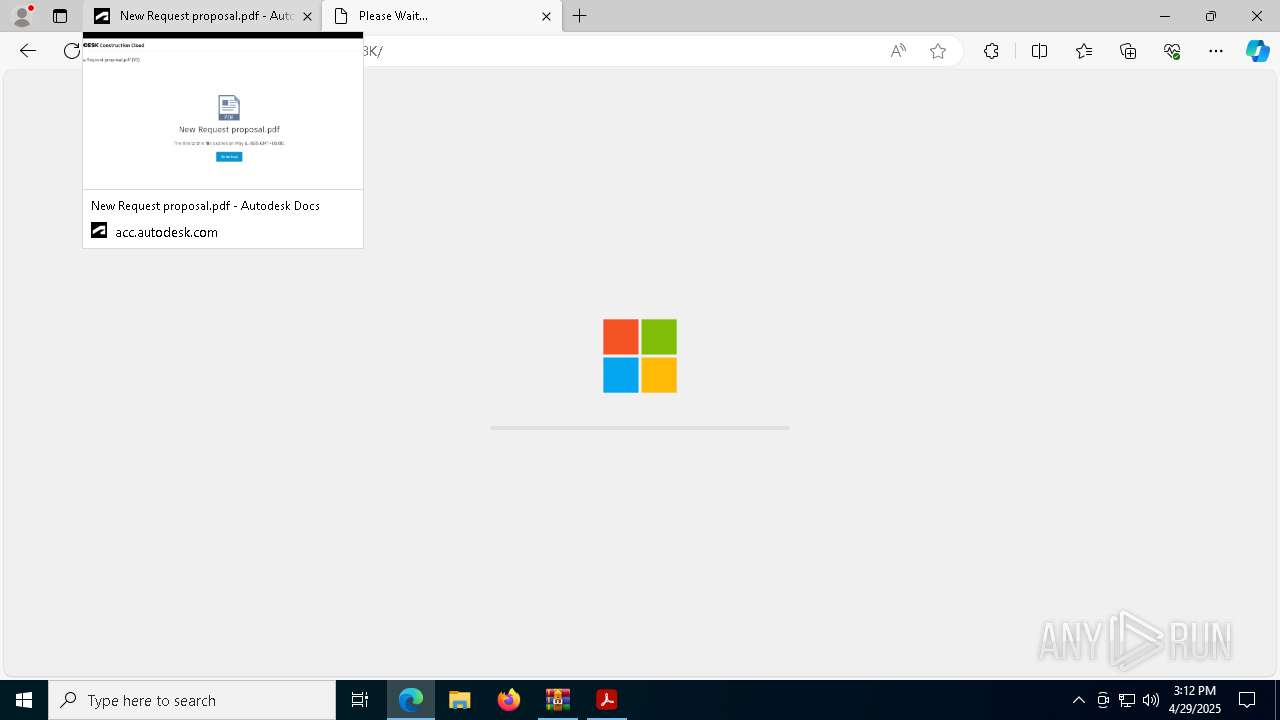
Task: Open the Extensions puzzle icon
Action: [x=991, y=51]
